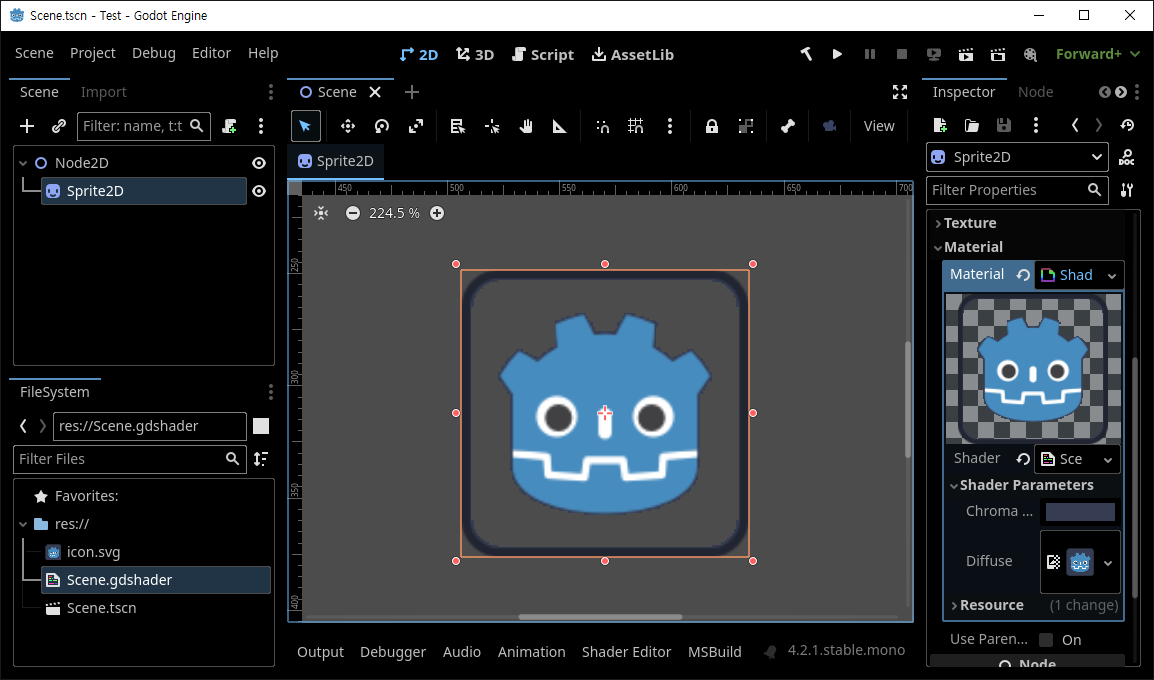Open the list selection tool
Image resolution: width=1154 pixels, height=680 pixels.
pyautogui.click(x=458, y=127)
